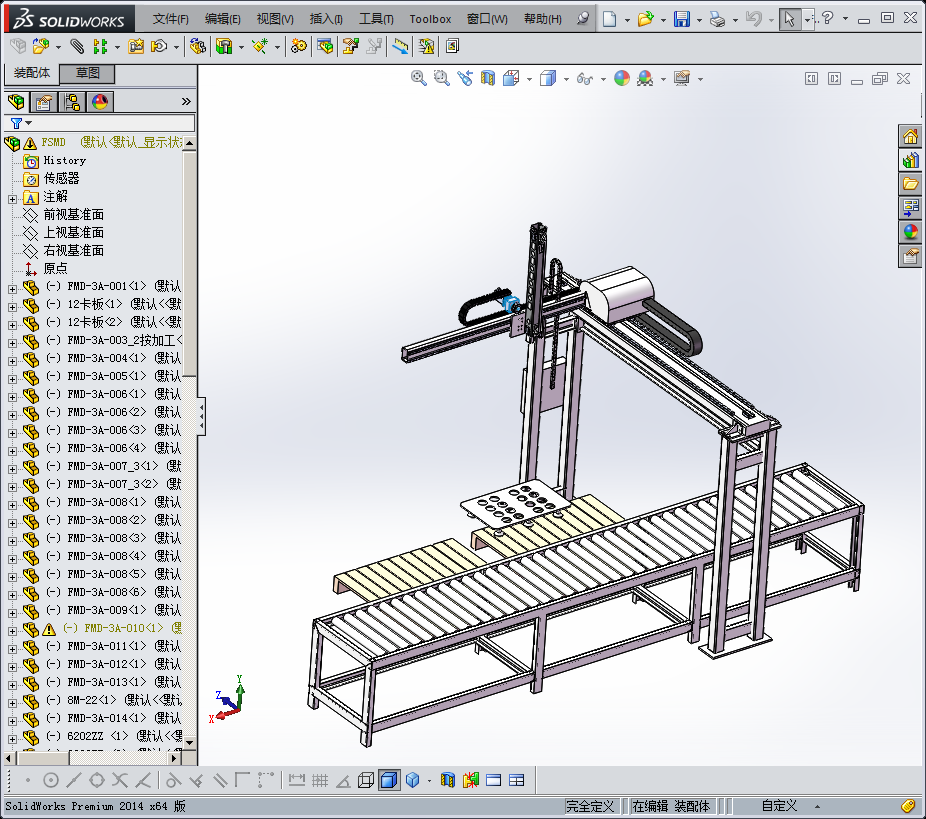Select the 装配体 tab
Screen dimensions: 926x819
click(32, 73)
